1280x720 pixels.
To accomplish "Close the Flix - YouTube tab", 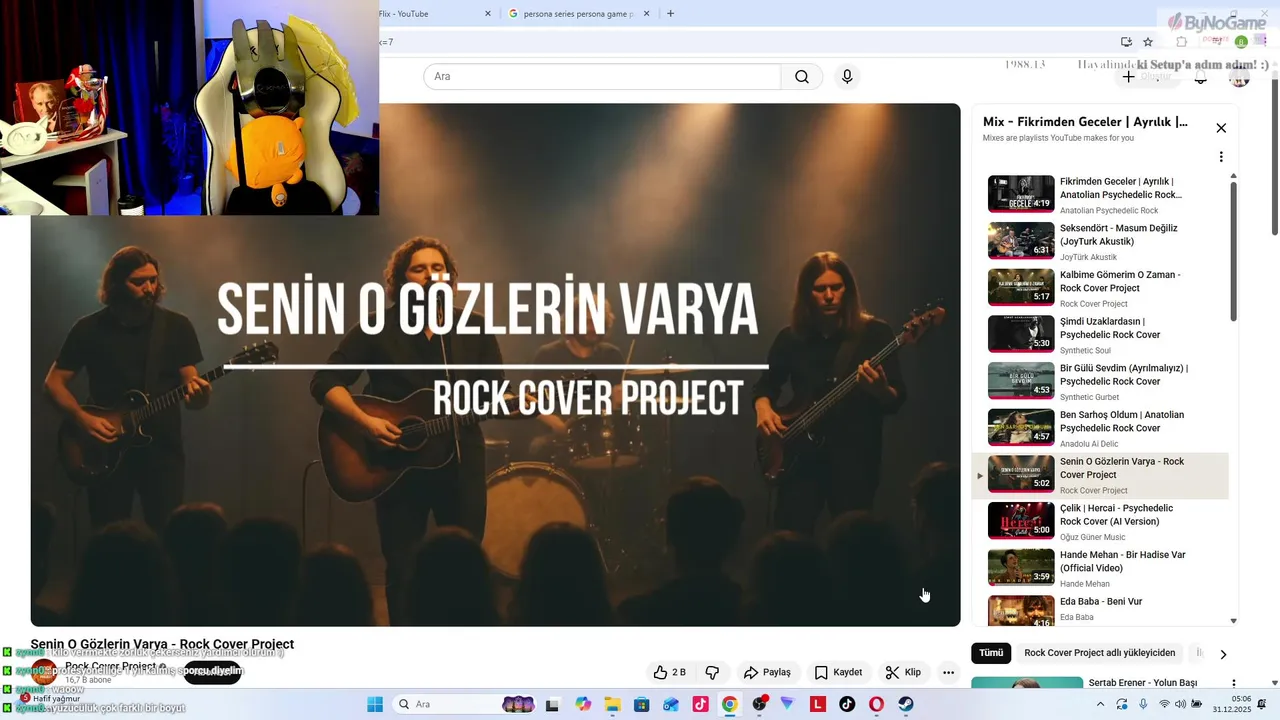I will tap(488, 13).
